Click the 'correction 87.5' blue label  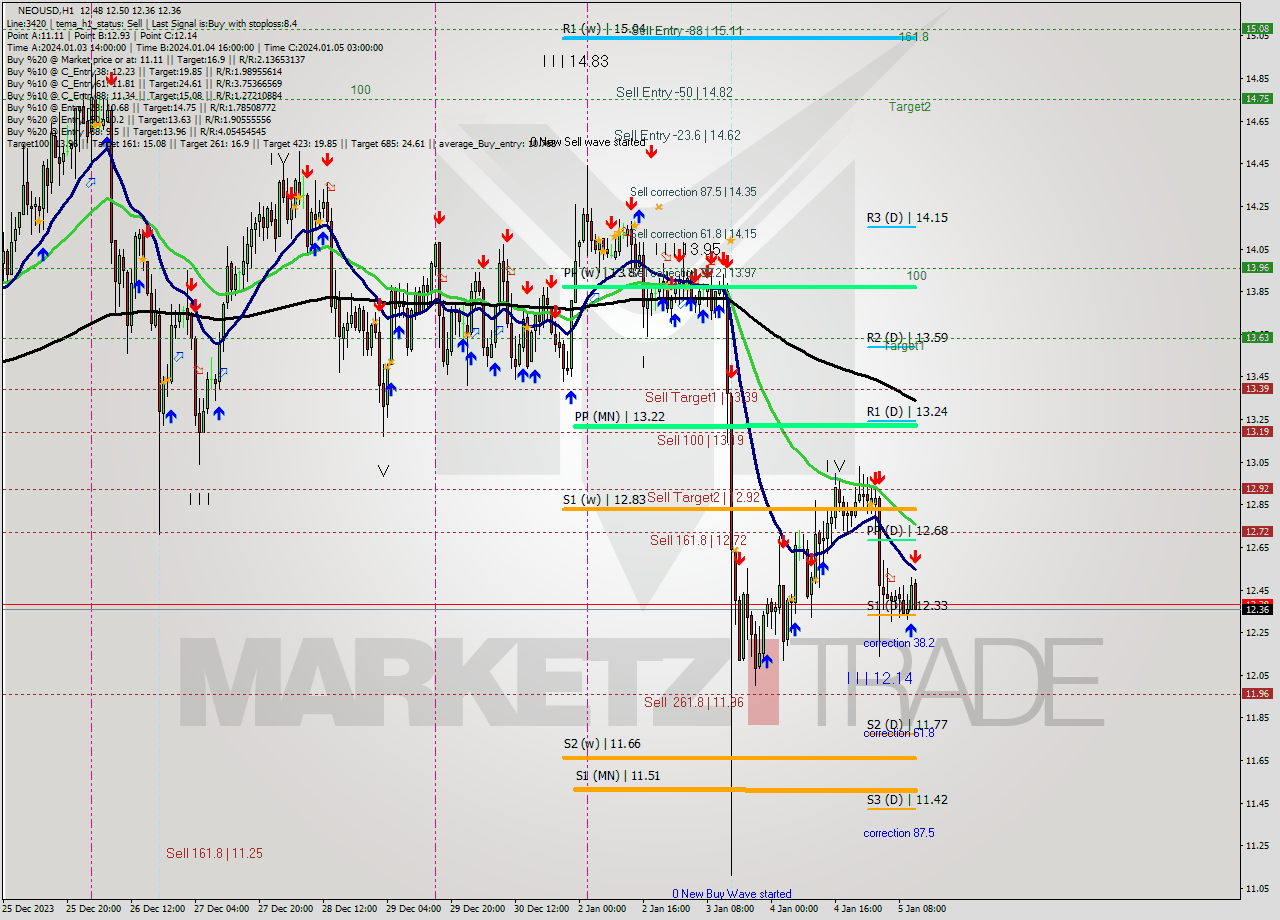pyautogui.click(x=899, y=832)
